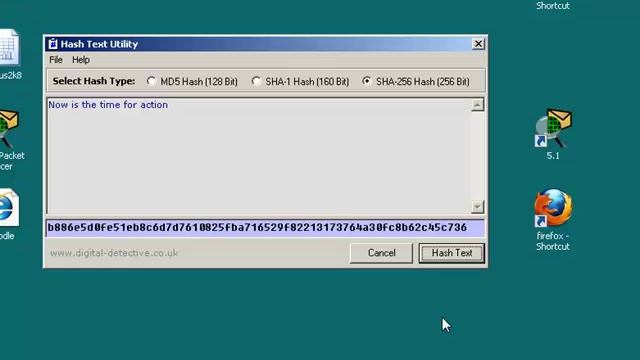Screen dimensions: 640x360
Task: Click the 'Select Hash Type:' label
Action: pos(94,81)
